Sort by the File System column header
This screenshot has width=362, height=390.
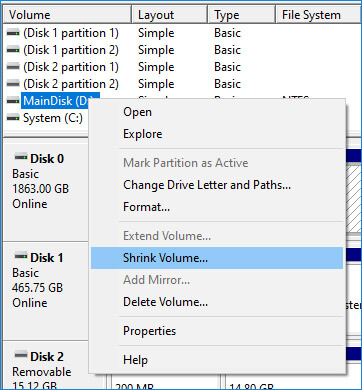tap(319, 15)
